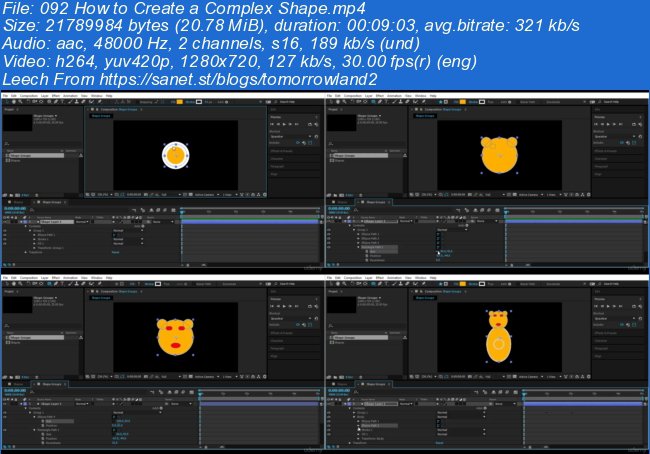Click the Reset link for Transform in the orange-circle frame
The height and width of the screenshot is (454, 650).
(115, 252)
